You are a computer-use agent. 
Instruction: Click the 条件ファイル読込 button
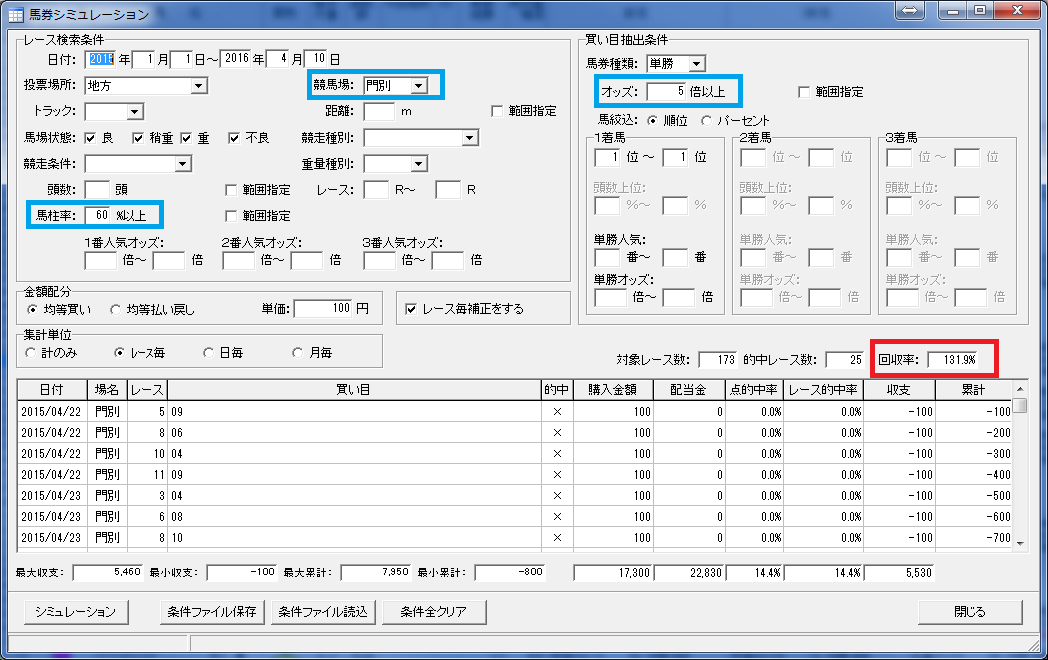pos(323,612)
